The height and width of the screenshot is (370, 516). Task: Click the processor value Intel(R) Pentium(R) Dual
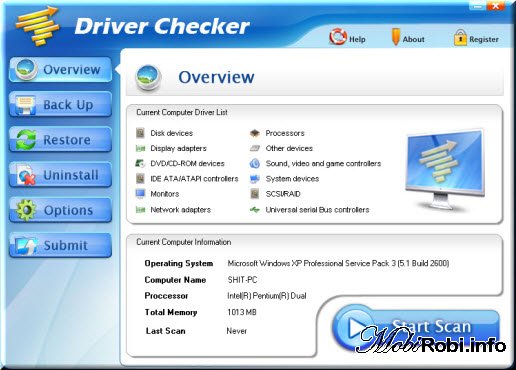coord(267,296)
